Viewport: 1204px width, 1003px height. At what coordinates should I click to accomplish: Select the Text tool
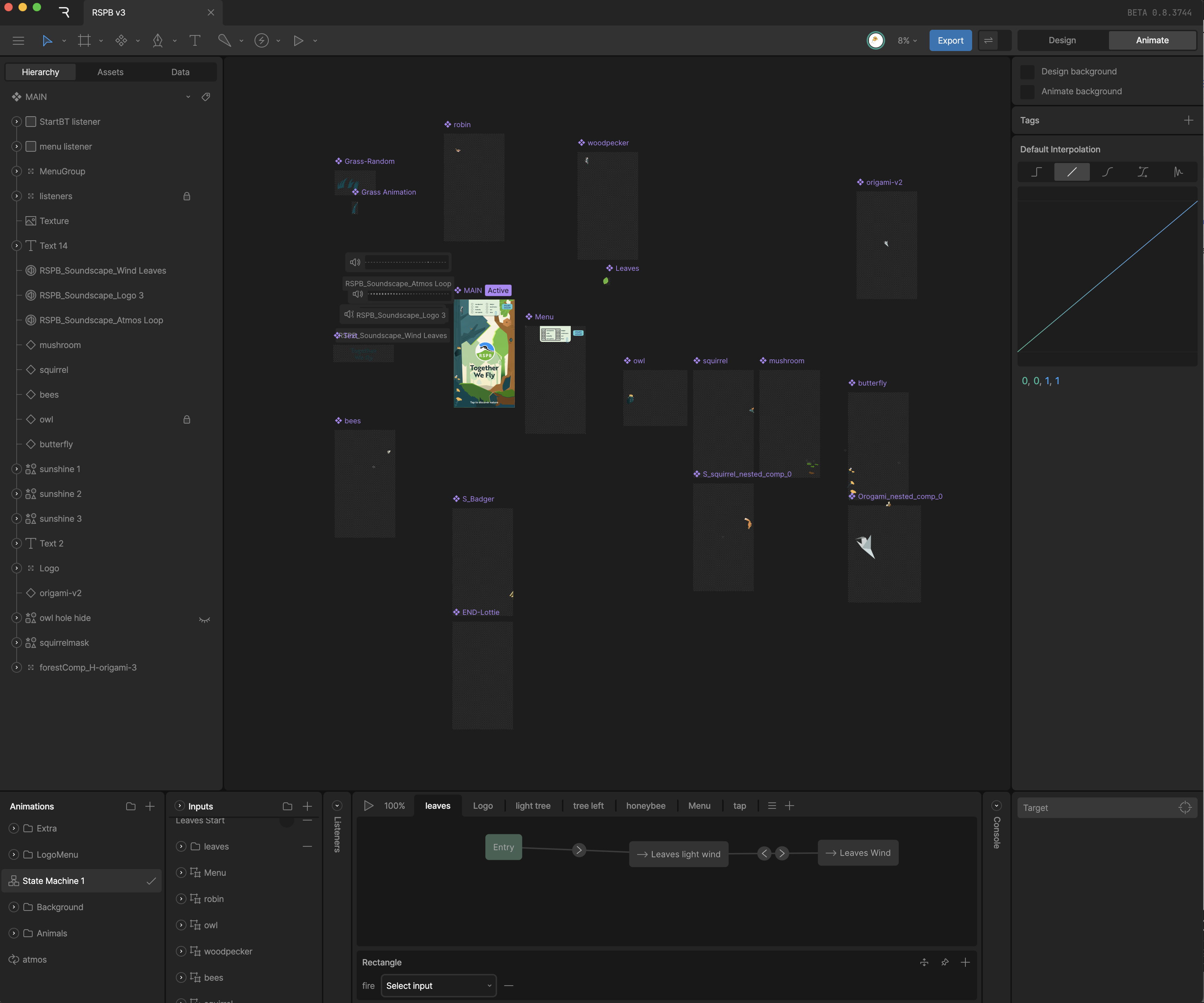(x=195, y=41)
